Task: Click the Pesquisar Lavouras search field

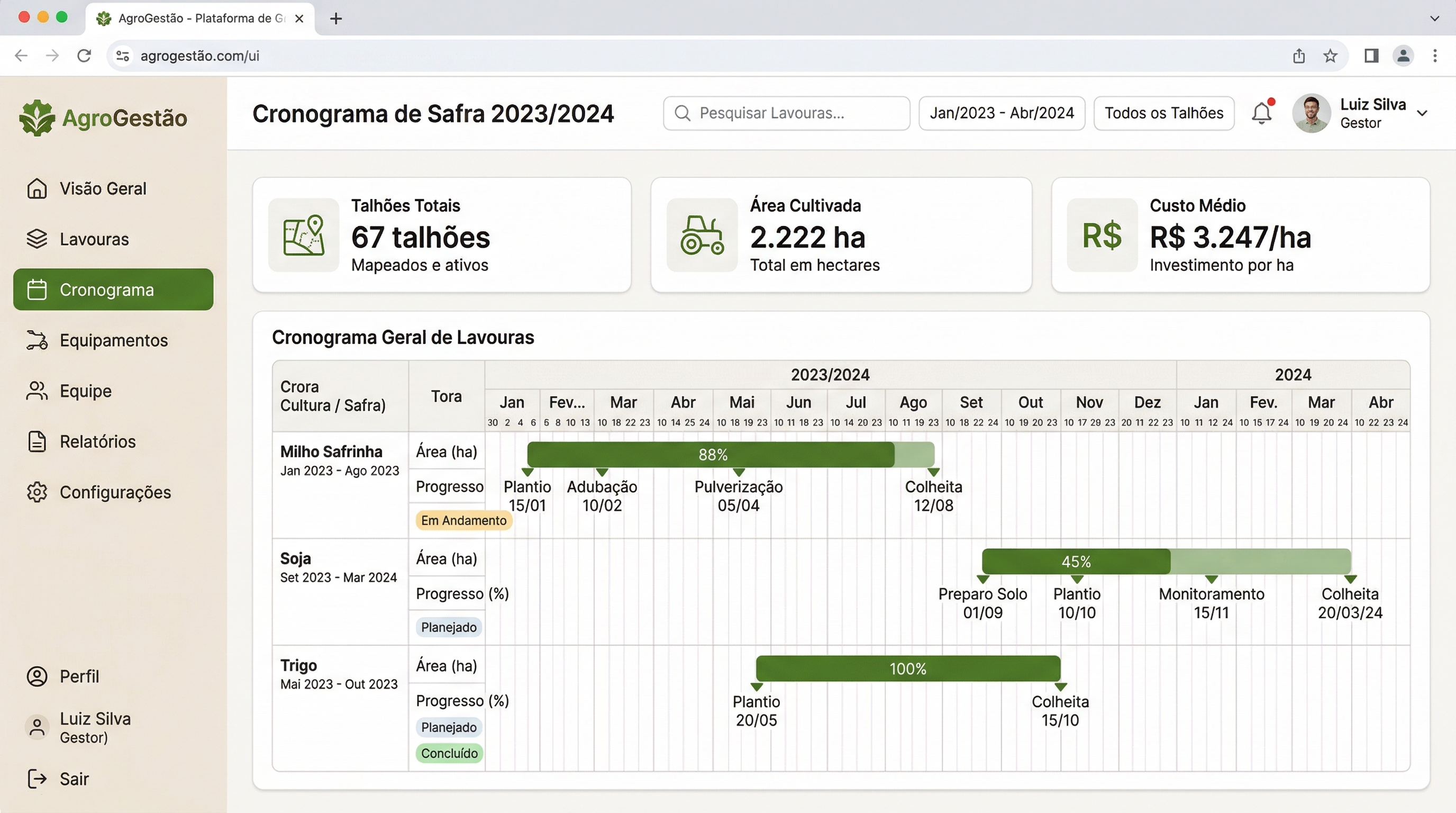Action: point(786,113)
